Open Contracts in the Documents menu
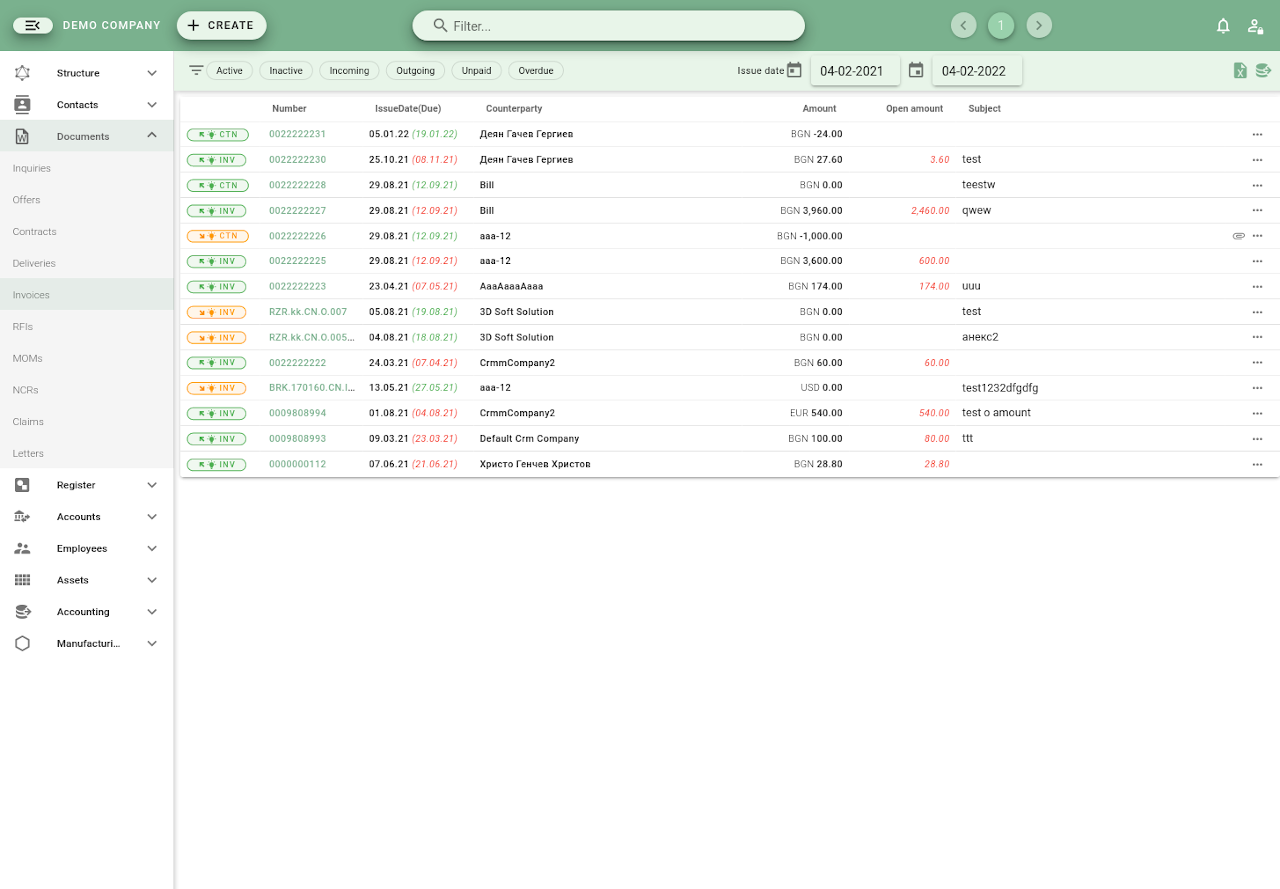 point(35,232)
